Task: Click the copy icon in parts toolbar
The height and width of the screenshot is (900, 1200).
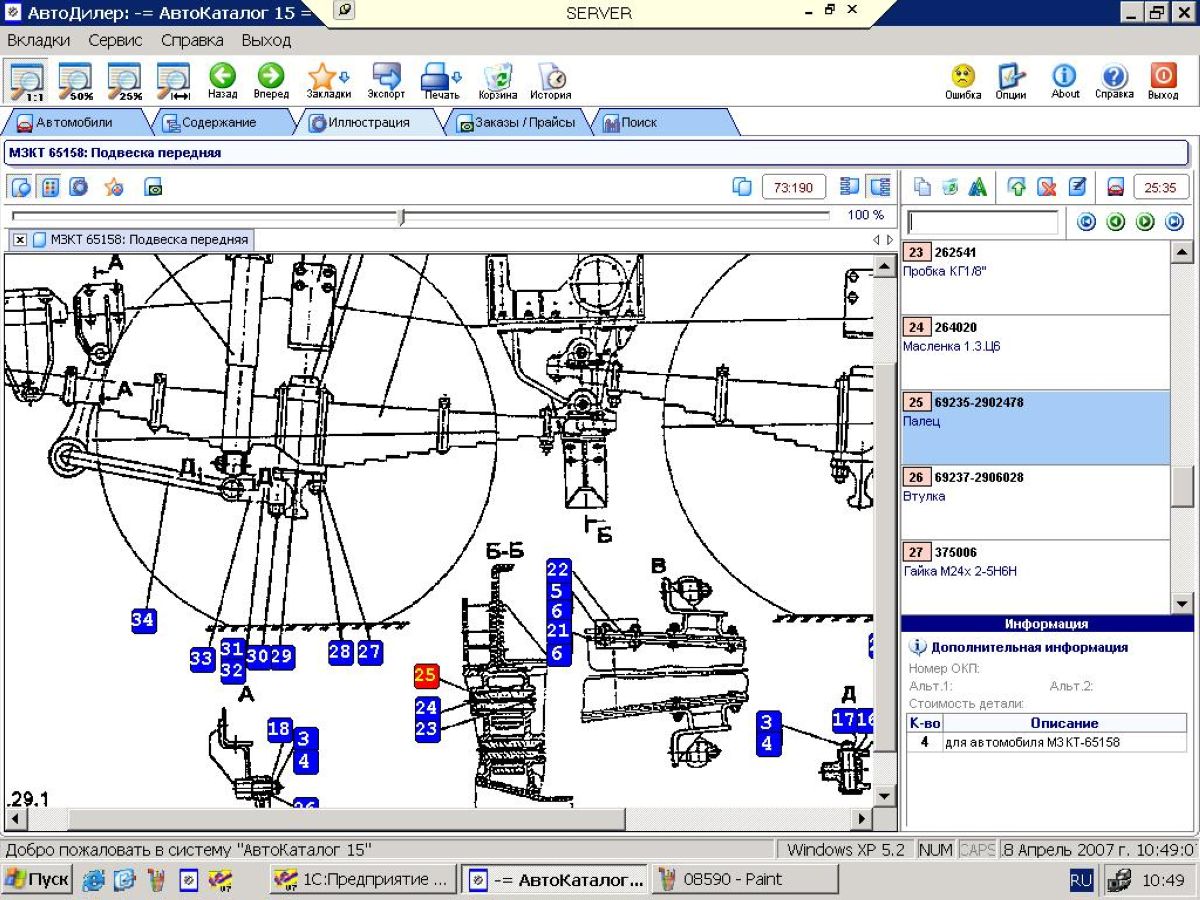Action: point(923,187)
